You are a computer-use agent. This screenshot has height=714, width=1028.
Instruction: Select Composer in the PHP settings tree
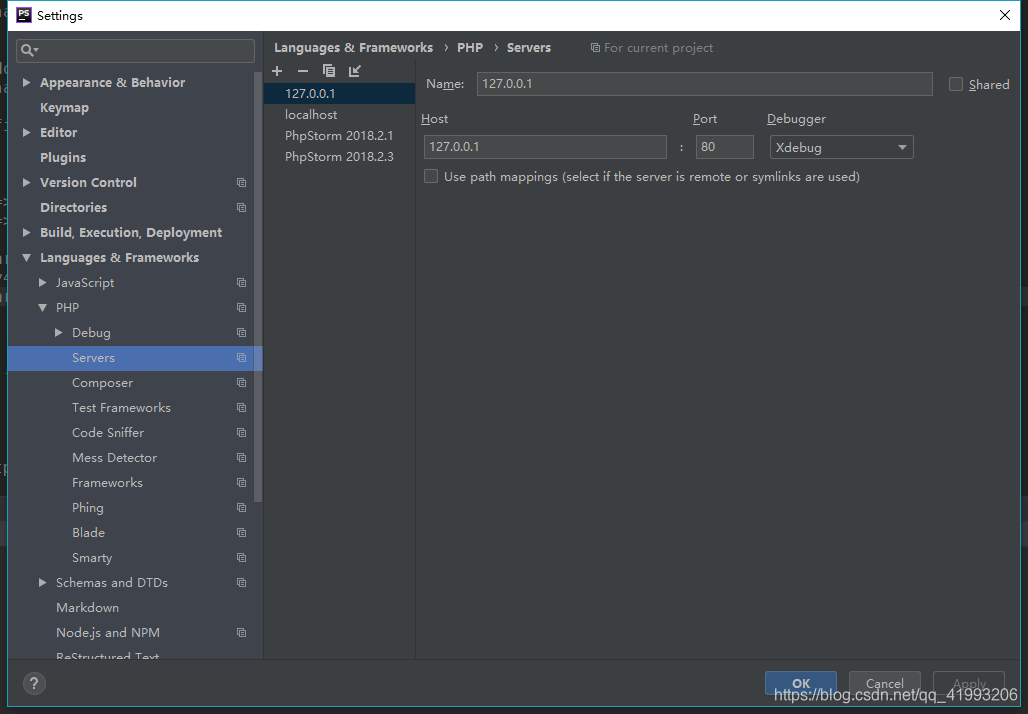(x=102, y=382)
